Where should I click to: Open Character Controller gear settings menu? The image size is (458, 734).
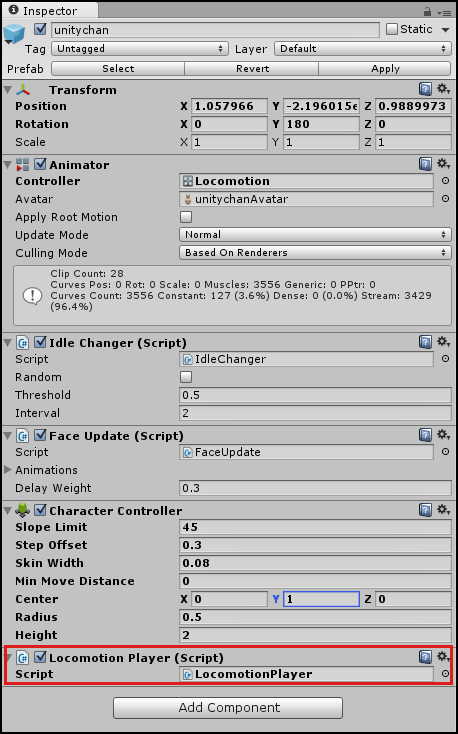coord(443,509)
